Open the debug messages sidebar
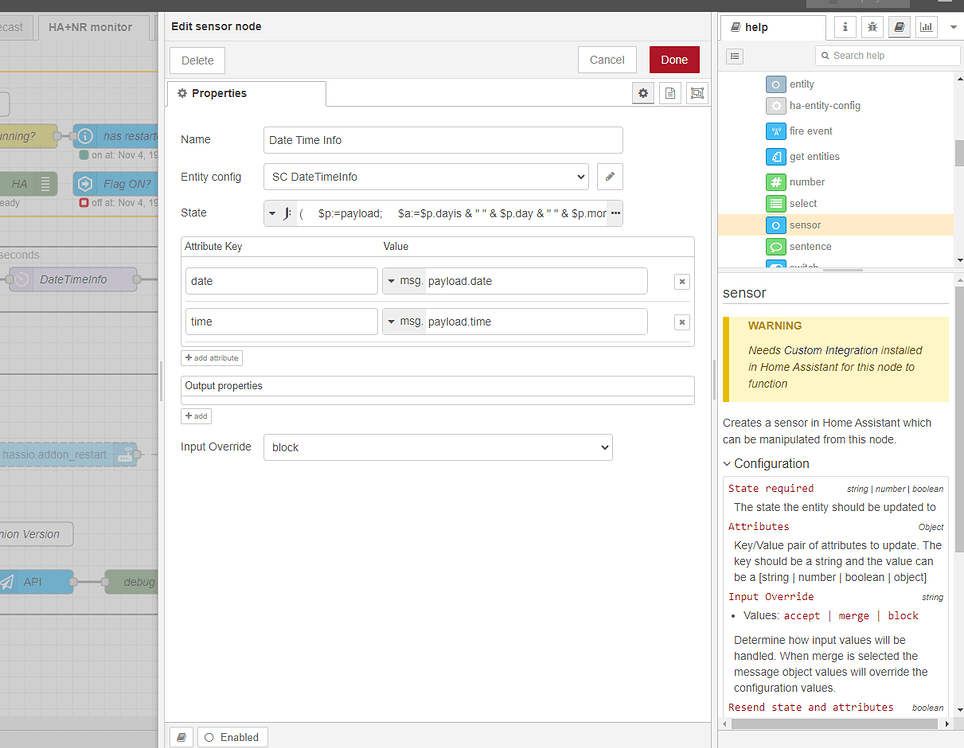This screenshot has height=748, width=964. tap(870, 26)
